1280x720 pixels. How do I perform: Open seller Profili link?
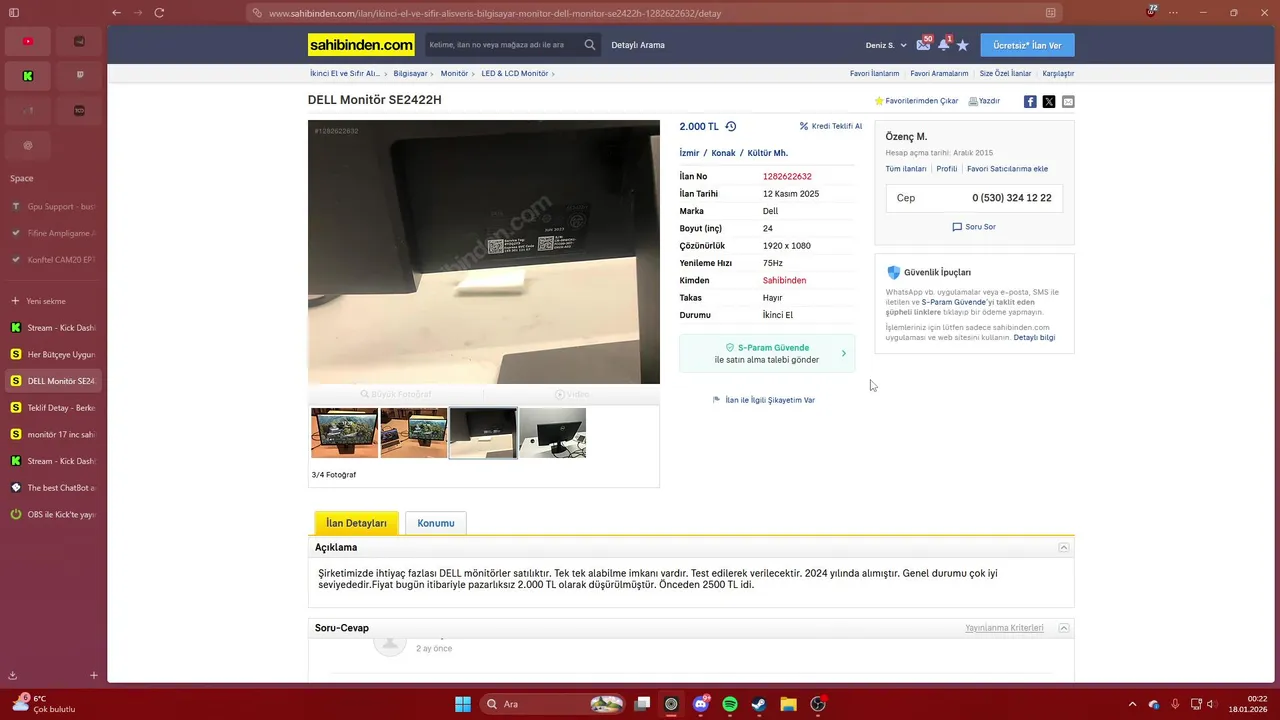947,169
